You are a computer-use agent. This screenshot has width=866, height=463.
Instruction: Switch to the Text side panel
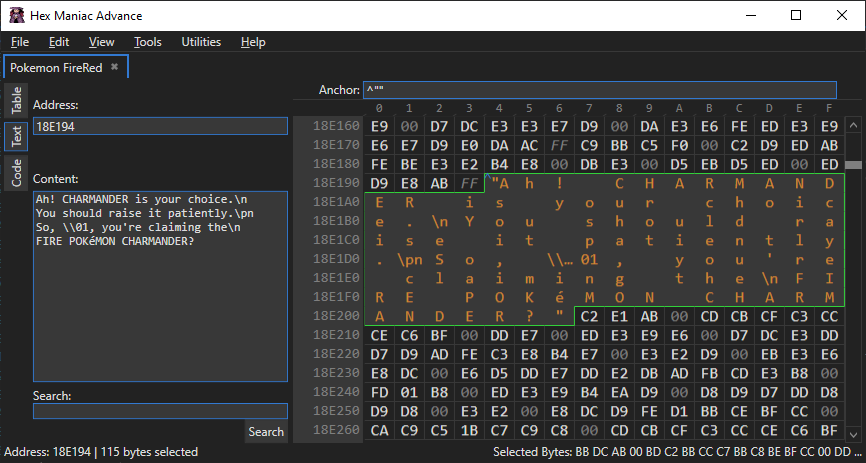tap(17, 136)
